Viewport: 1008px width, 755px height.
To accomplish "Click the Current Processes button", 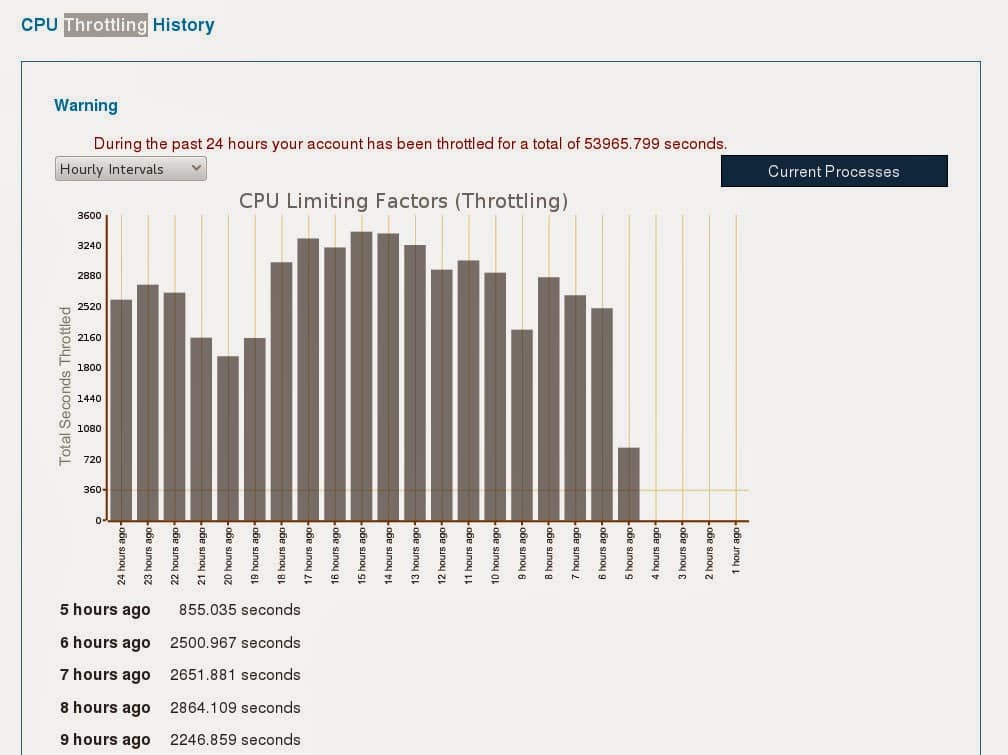I will pos(833,171).
